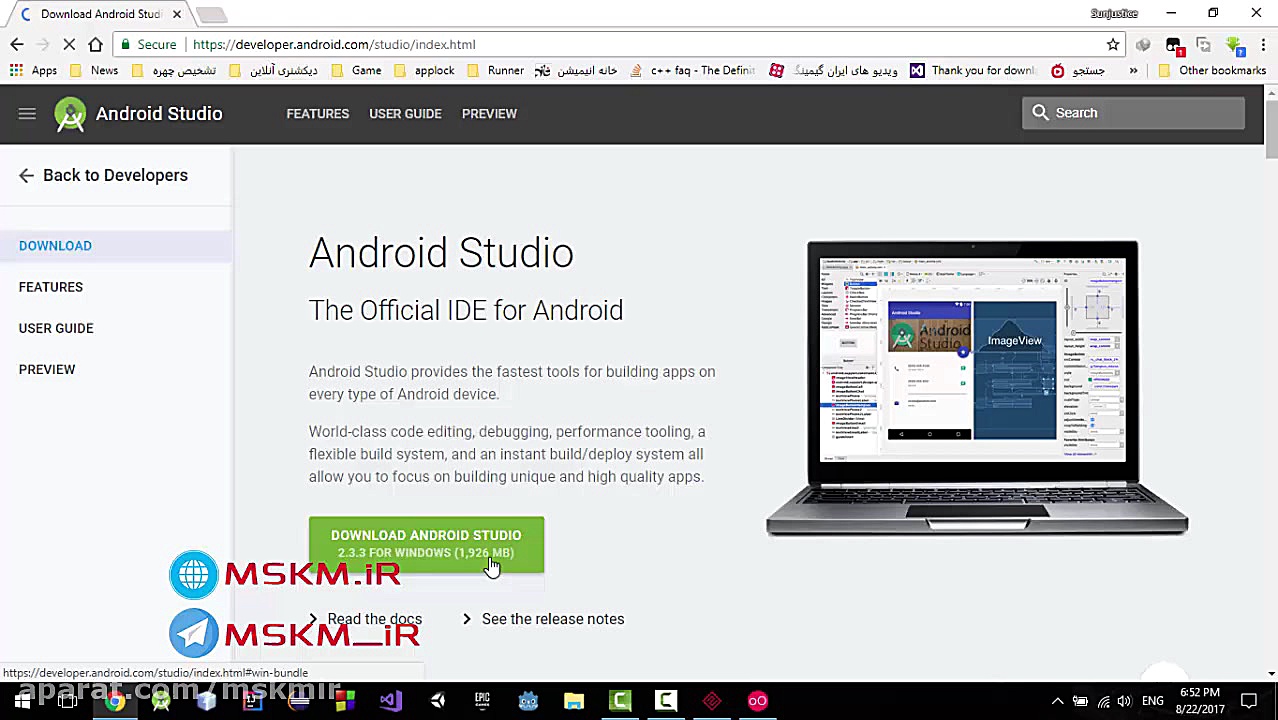Image resolution: width=1278 pixels, height=720 pixels.
Task: Open the Action Center notifications icon
Action: coord(1249,701)
